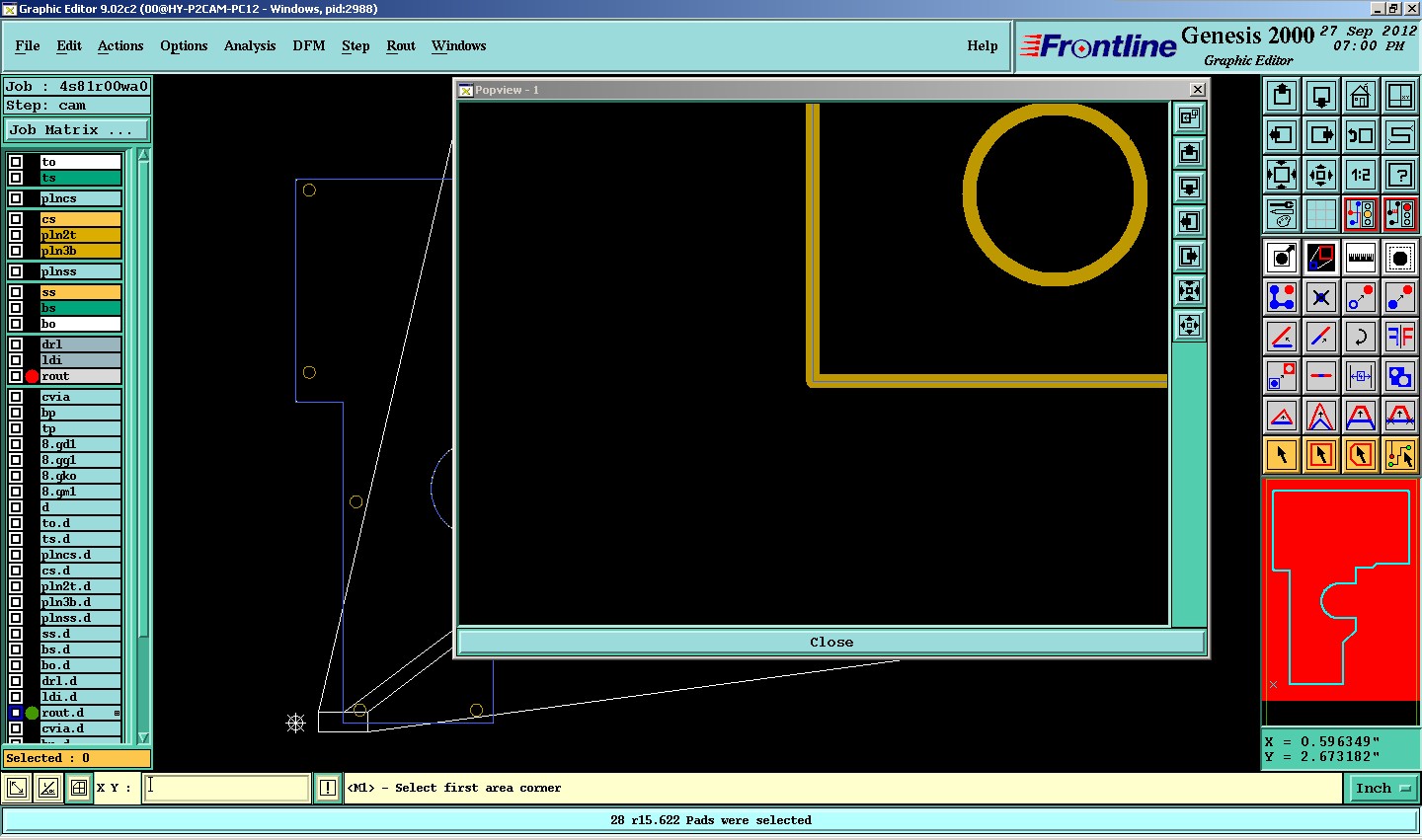The height and width of the screenshot is (840, 1422).
Task: Open the Help menu
Action: tap(983, 45)
